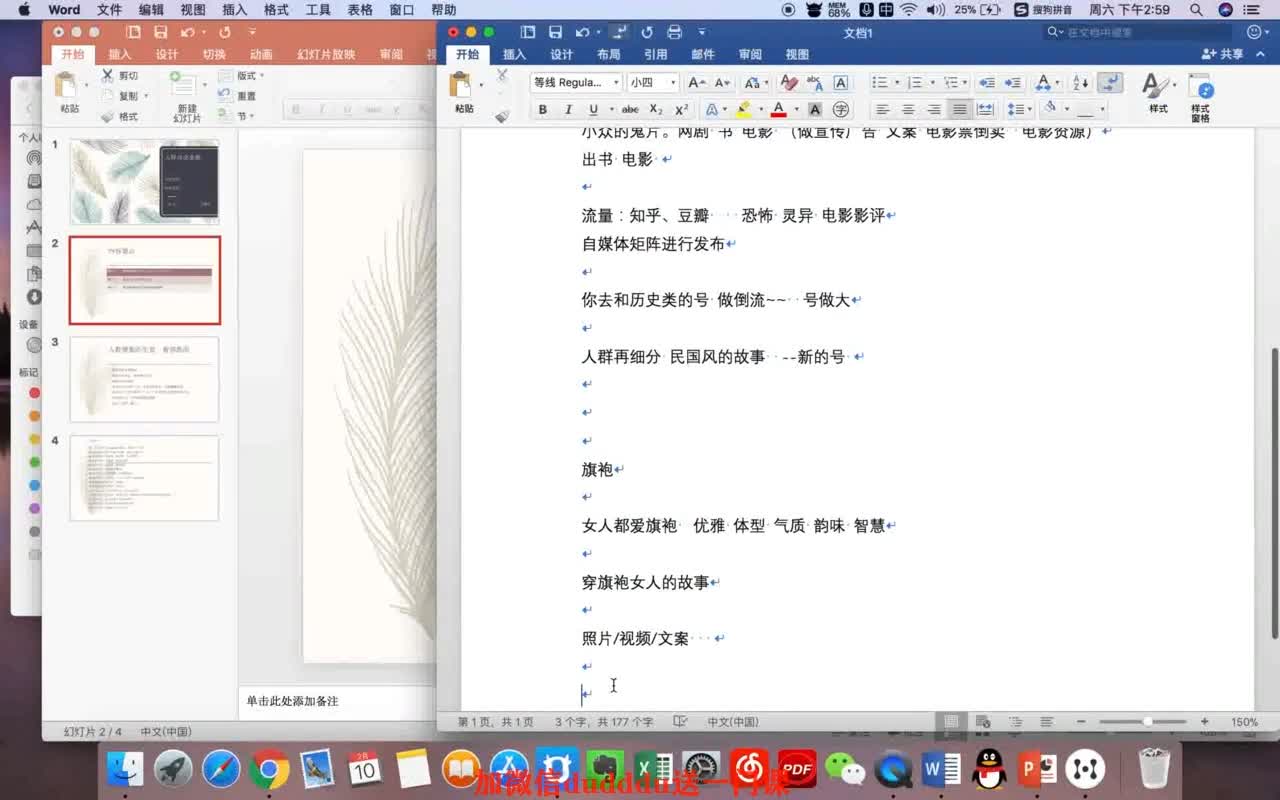Screen dimensions: 1280x800
Task: Open the 样式窗格 (Styles pane)
Action: click(x=1199, y=94)
